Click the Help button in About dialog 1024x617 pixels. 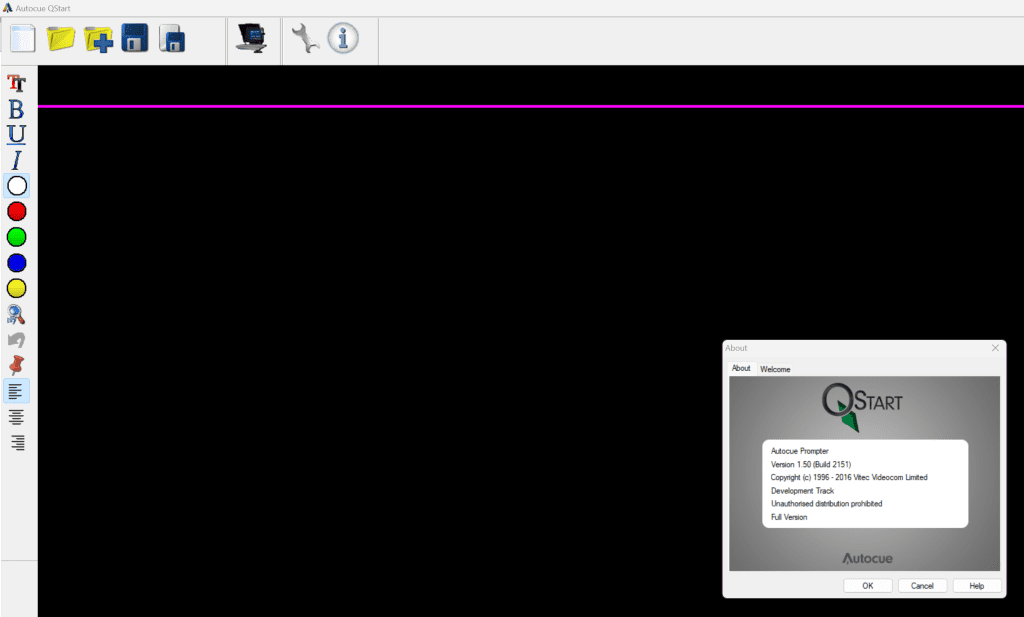point(976,586)
